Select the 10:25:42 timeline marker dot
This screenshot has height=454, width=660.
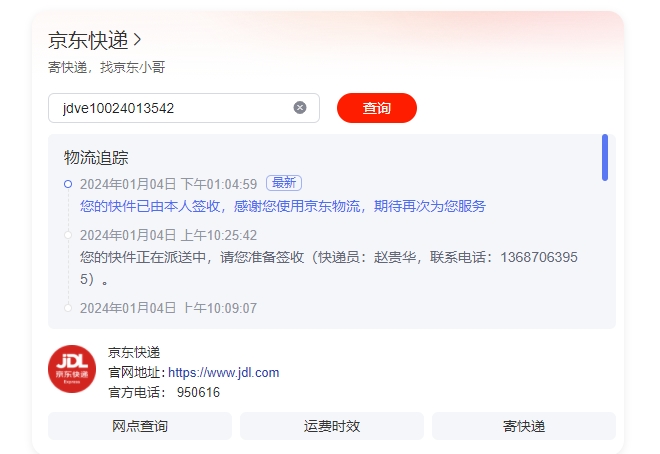(68, 235)
